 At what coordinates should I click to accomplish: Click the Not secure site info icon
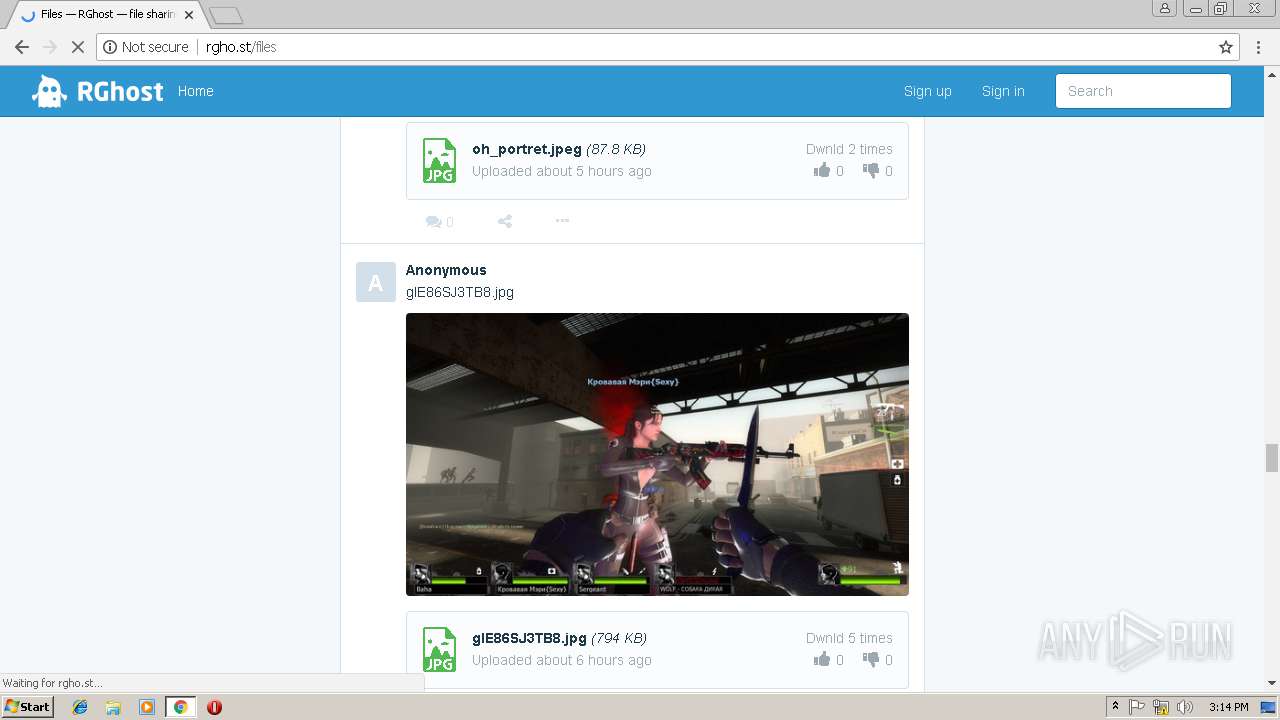pyautogui.click(x=110, y=47)
